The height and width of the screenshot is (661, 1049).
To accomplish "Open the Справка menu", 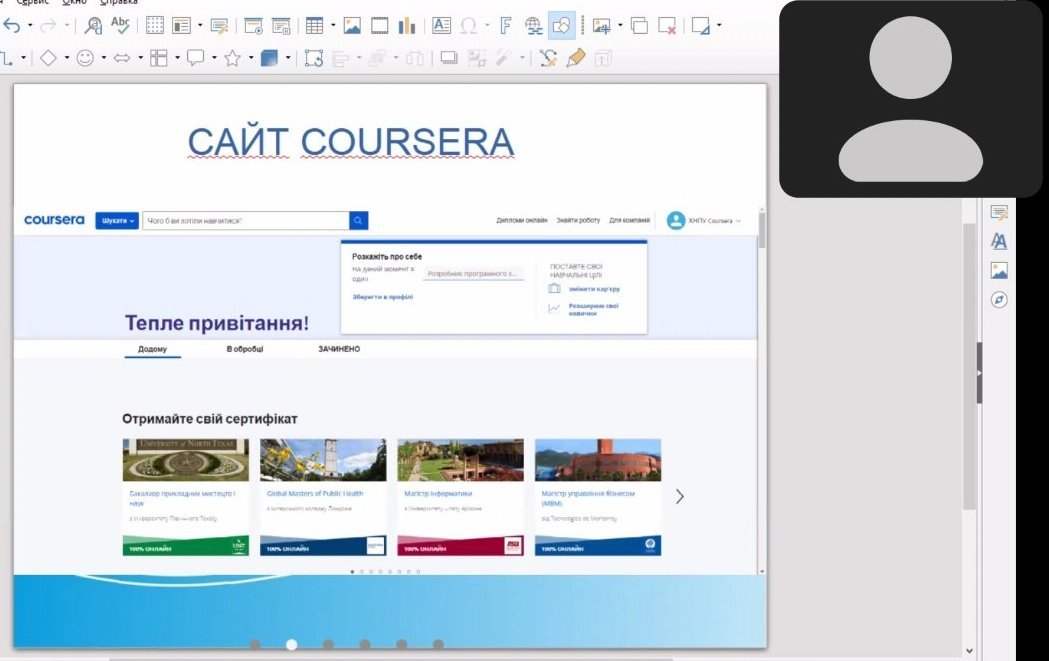I will pos(119,3).
